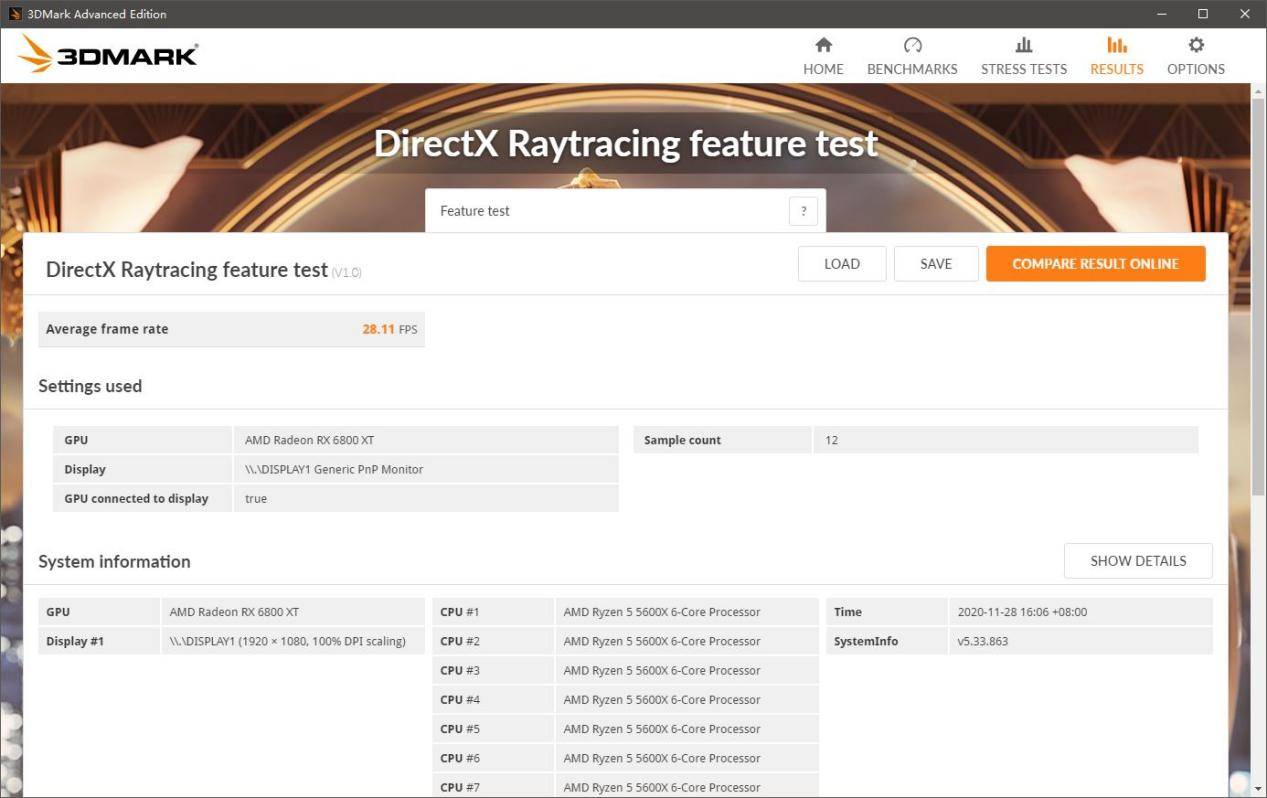The image size is (1267, 798).
Task: Click the Display #1 resolution value
Action: point(288,641)
